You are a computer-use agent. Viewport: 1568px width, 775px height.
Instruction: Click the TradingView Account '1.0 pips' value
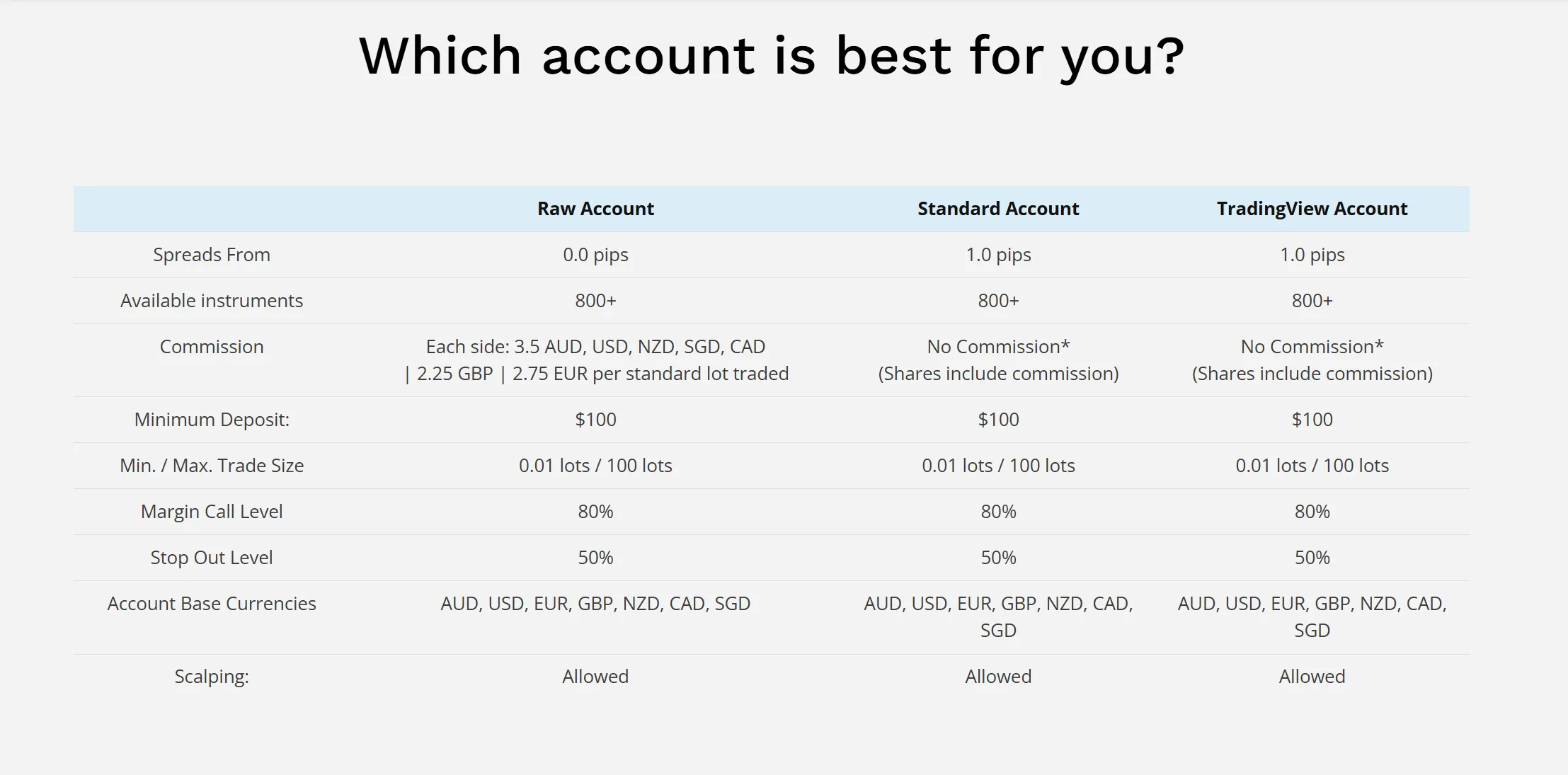pyautogui.click(x=1312, y=255)
